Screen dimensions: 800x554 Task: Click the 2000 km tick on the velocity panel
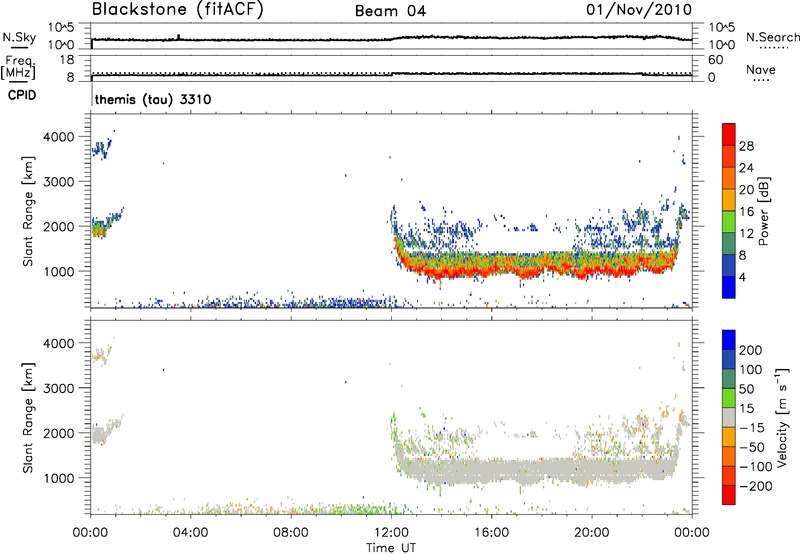(x=59, y=433)
